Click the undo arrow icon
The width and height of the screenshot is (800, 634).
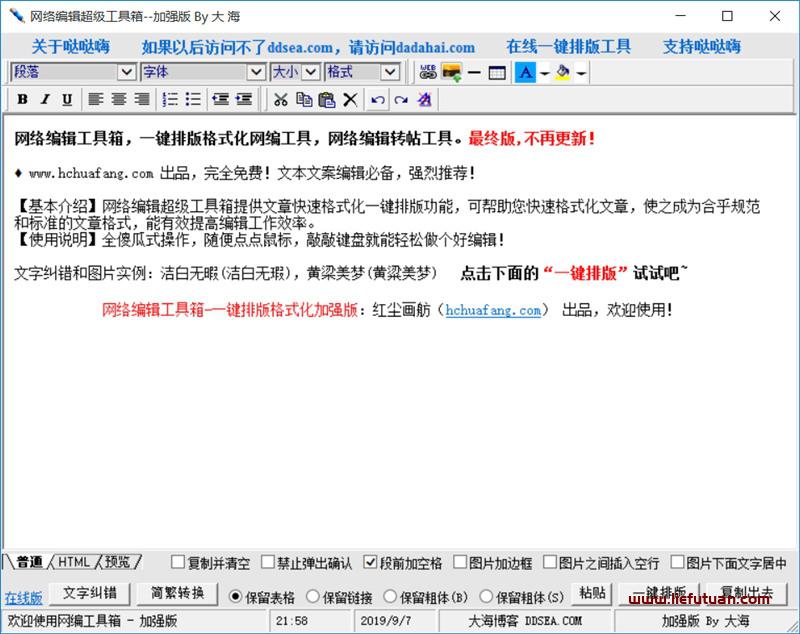coord(377,100)
